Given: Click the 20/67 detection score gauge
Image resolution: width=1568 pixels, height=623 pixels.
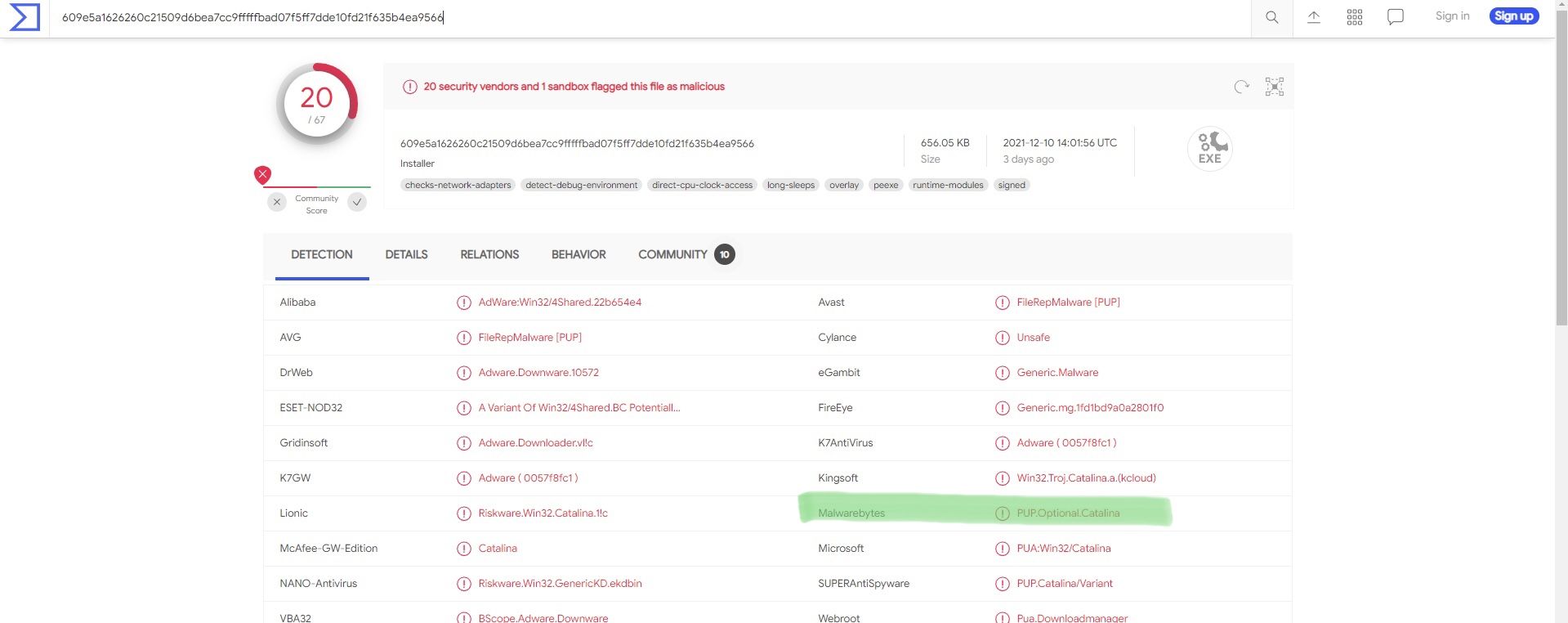Looking at the screenshot, I should [317, 105].
